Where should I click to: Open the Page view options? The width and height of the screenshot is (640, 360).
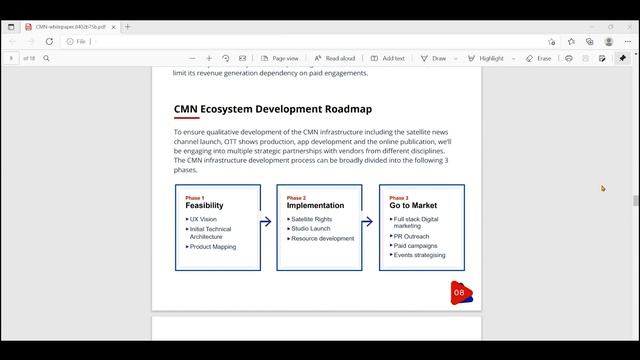[280, 58]
